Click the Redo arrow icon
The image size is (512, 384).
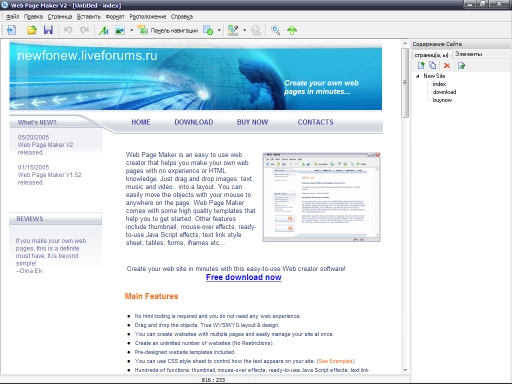[x=84, y=30]
